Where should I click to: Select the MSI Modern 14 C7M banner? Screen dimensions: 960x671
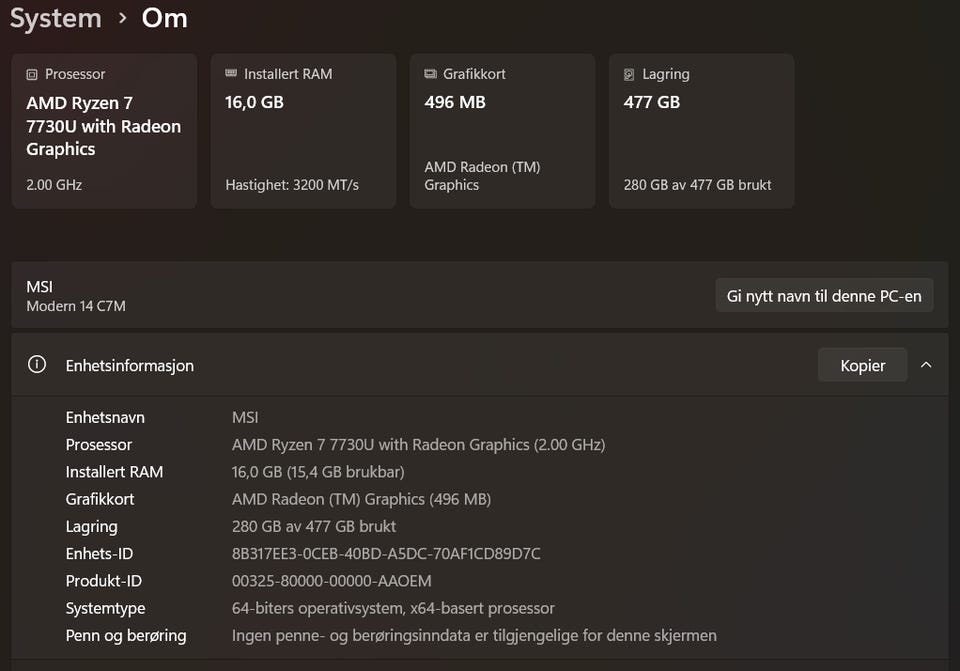(x=480, y=296)
